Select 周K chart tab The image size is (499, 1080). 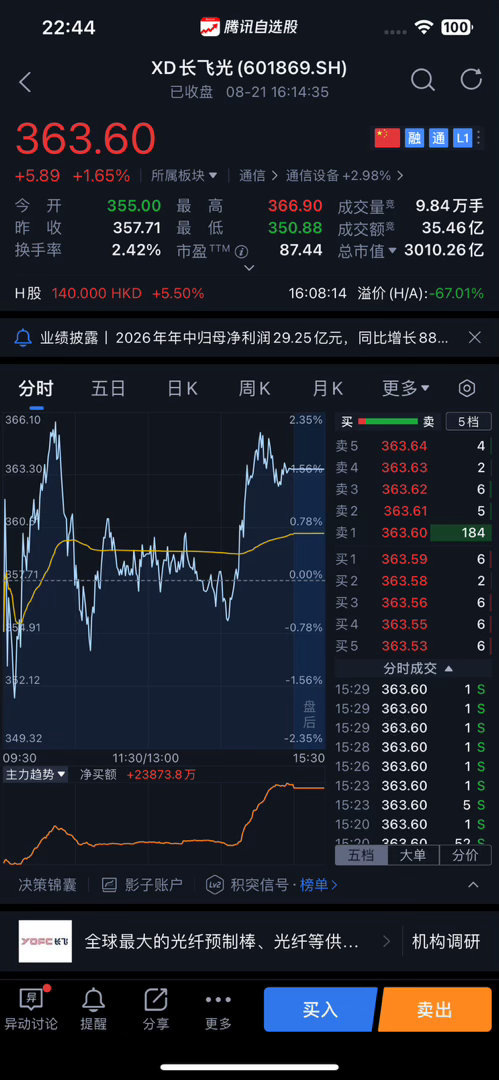click(254, 388)
